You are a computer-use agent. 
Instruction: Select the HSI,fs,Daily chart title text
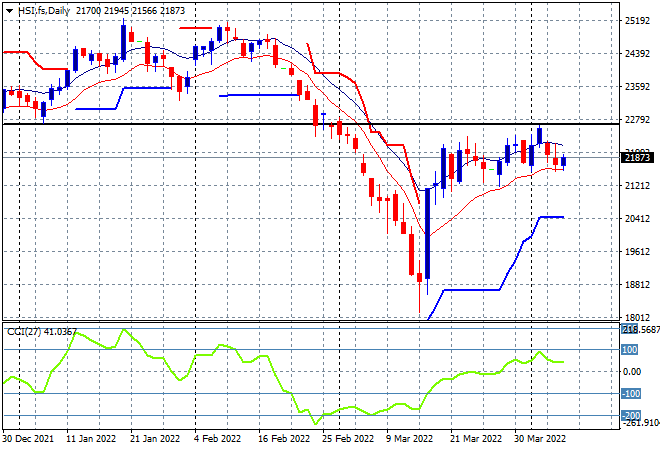pyautogui.click(x=44, y=11)
